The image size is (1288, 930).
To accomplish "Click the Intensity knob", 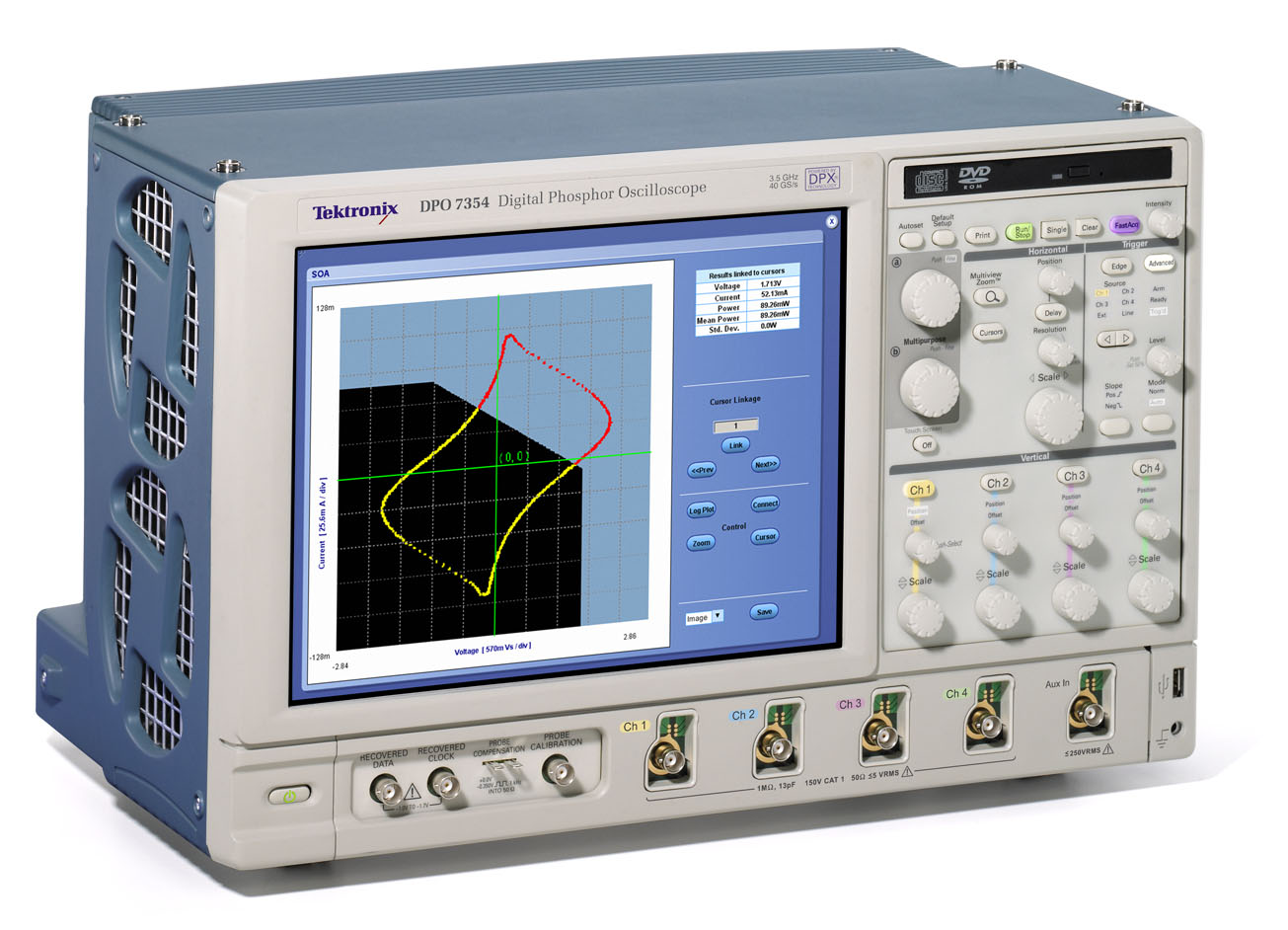I will (1165, 225).
